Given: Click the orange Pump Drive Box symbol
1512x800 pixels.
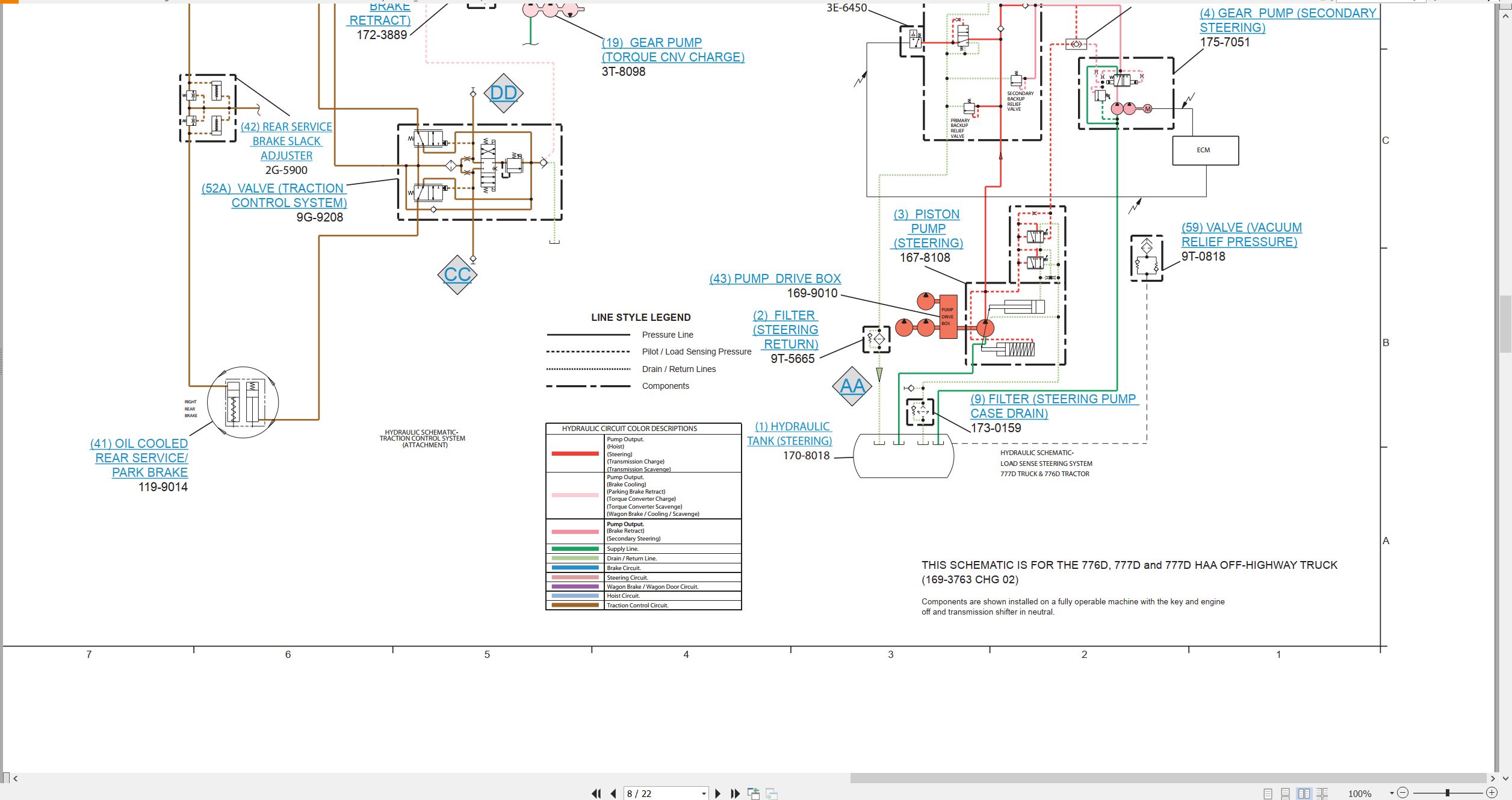Looking at the screenshot, I should (x=948, y=317).
